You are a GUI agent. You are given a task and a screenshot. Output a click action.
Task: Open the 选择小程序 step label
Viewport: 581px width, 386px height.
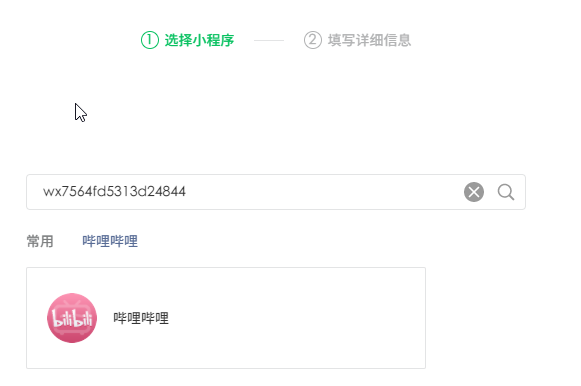click(x=199, y=40)
